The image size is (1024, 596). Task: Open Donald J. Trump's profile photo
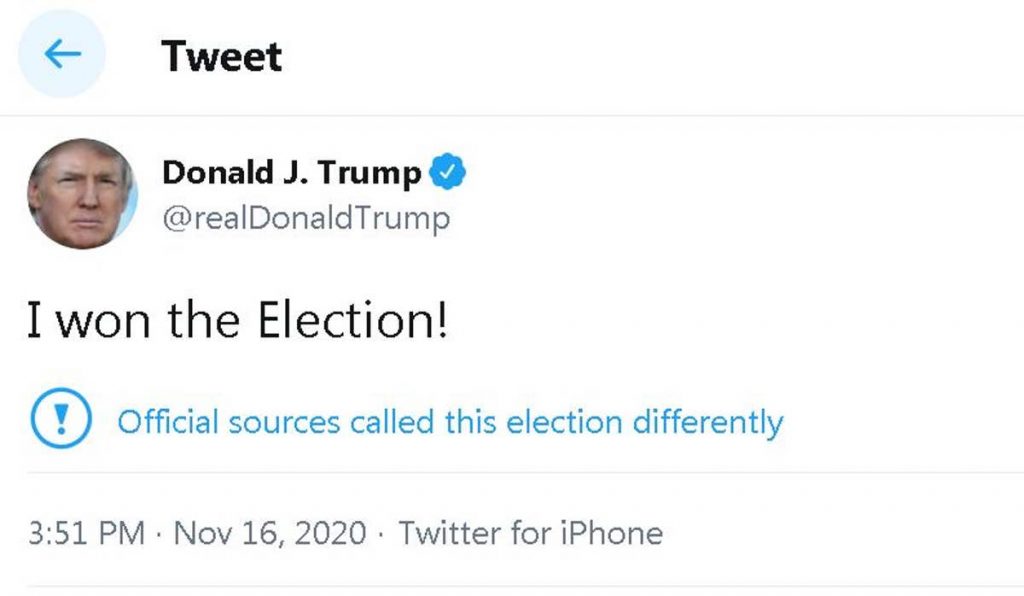coord(82,193)
